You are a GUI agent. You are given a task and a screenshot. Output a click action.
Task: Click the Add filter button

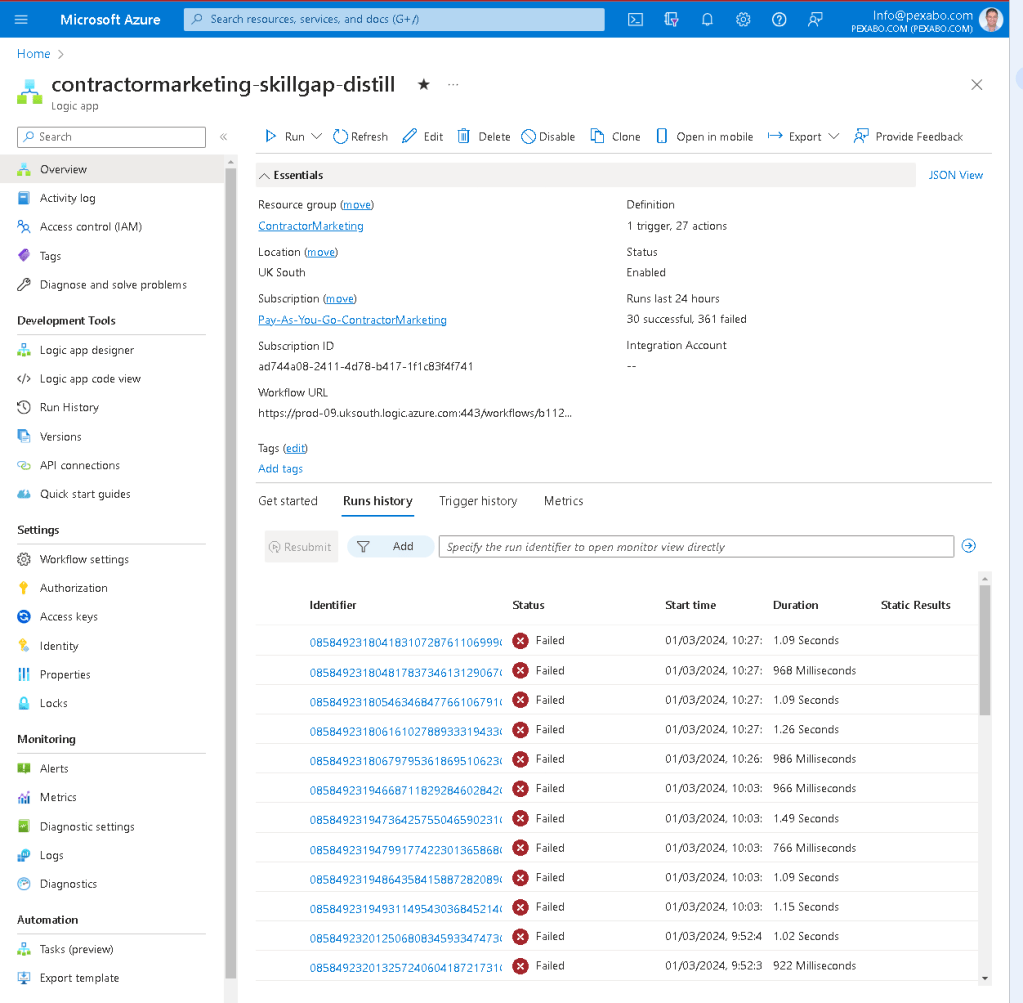(x=390, y=546)
